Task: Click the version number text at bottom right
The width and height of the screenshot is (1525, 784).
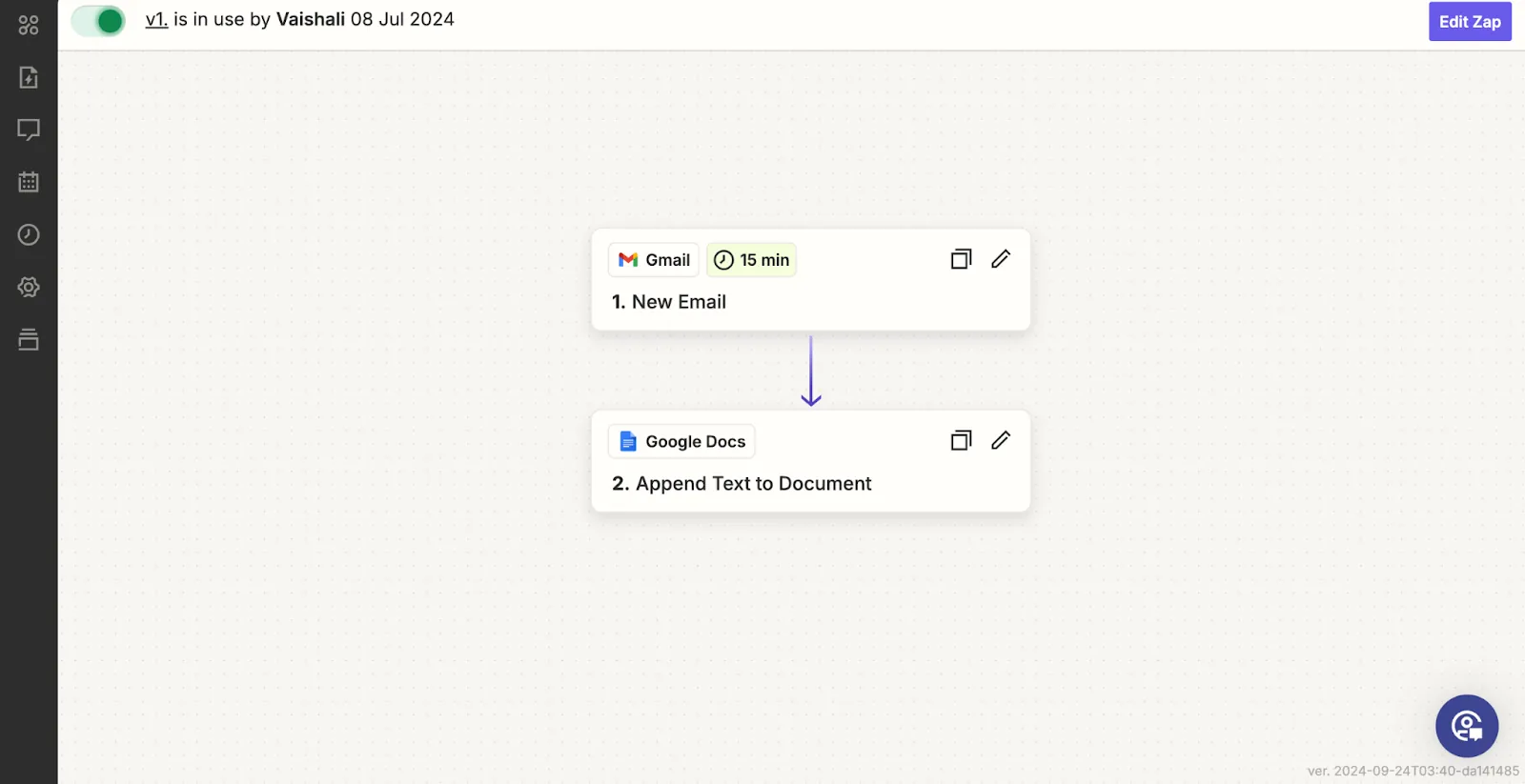Action: [x=1413, y=771]
